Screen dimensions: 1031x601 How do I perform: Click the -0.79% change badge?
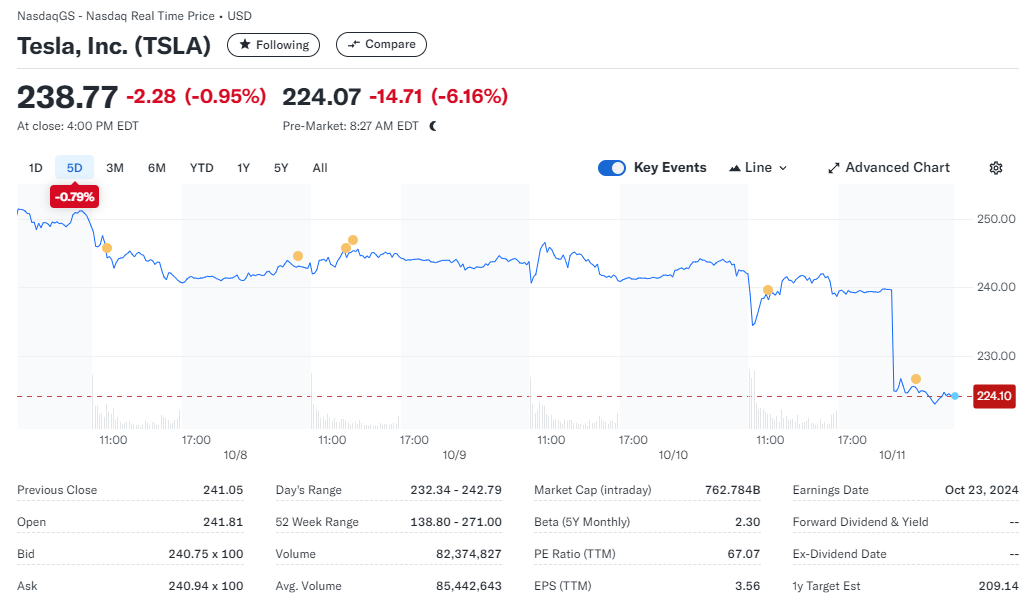coord(74,197)
